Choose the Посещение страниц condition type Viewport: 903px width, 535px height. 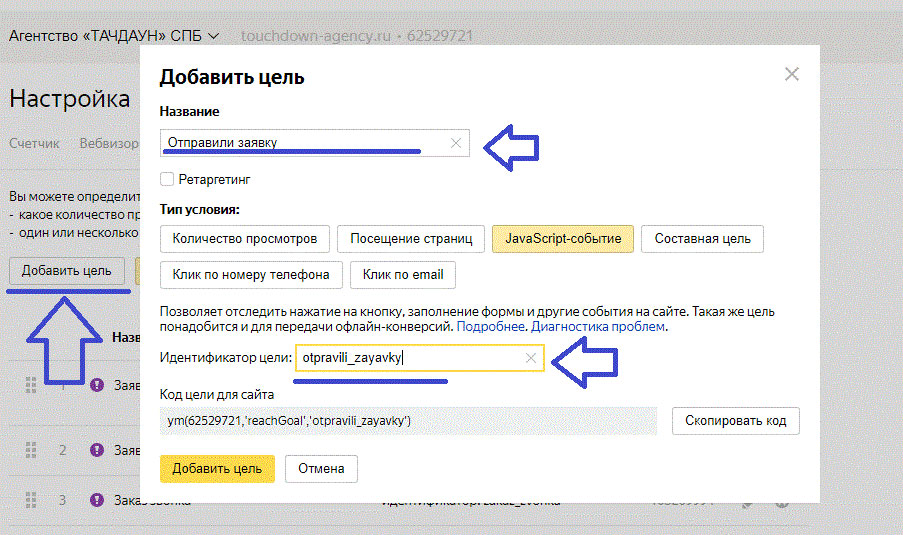411,239
